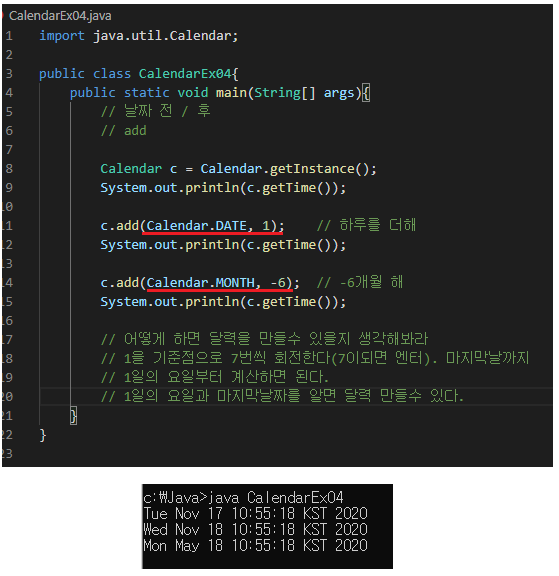Viewport: 559px width, 576px height.
Task: Select the CalendarEx04.java tab
Action: point(60,16)
